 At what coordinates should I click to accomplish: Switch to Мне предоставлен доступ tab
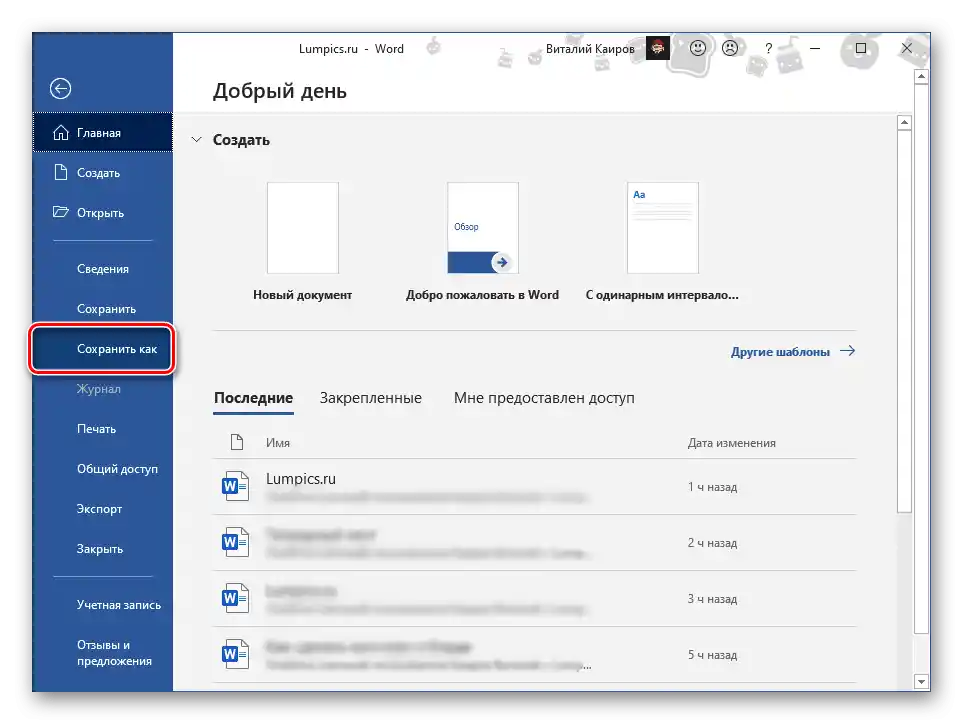click(x=544, y=398)
